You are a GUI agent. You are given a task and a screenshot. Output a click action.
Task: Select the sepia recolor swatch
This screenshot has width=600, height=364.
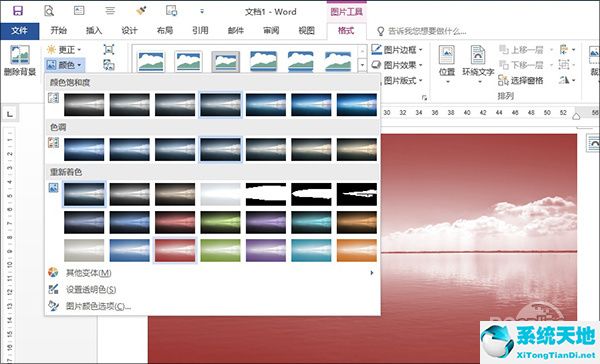pyautogui.click(x=175, y=194)
